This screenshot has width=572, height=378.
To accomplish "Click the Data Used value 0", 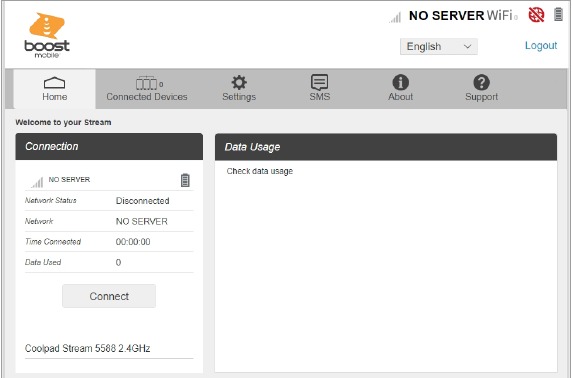I will [118, 262].
